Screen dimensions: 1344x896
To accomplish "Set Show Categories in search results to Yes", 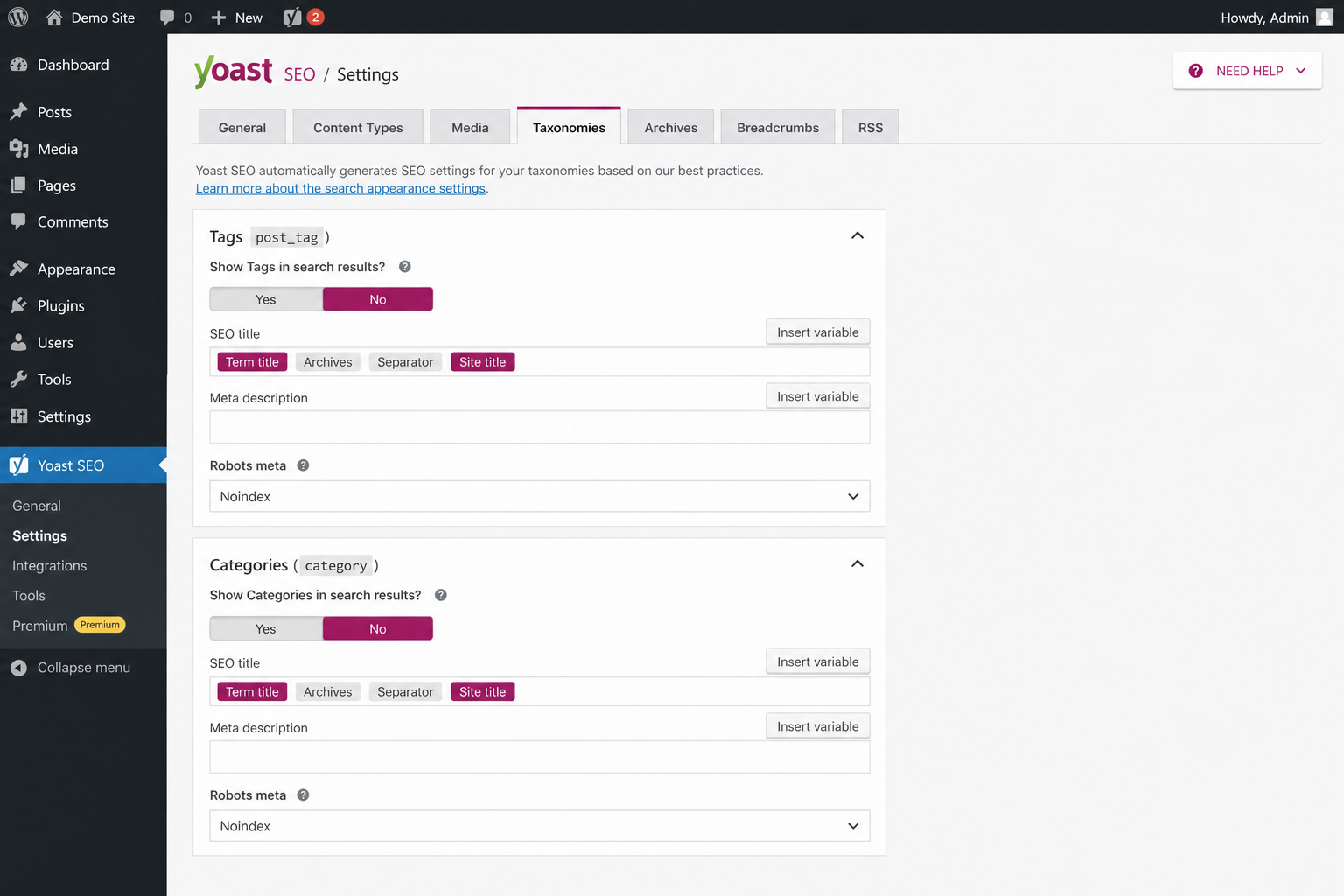I will point(266,628).
